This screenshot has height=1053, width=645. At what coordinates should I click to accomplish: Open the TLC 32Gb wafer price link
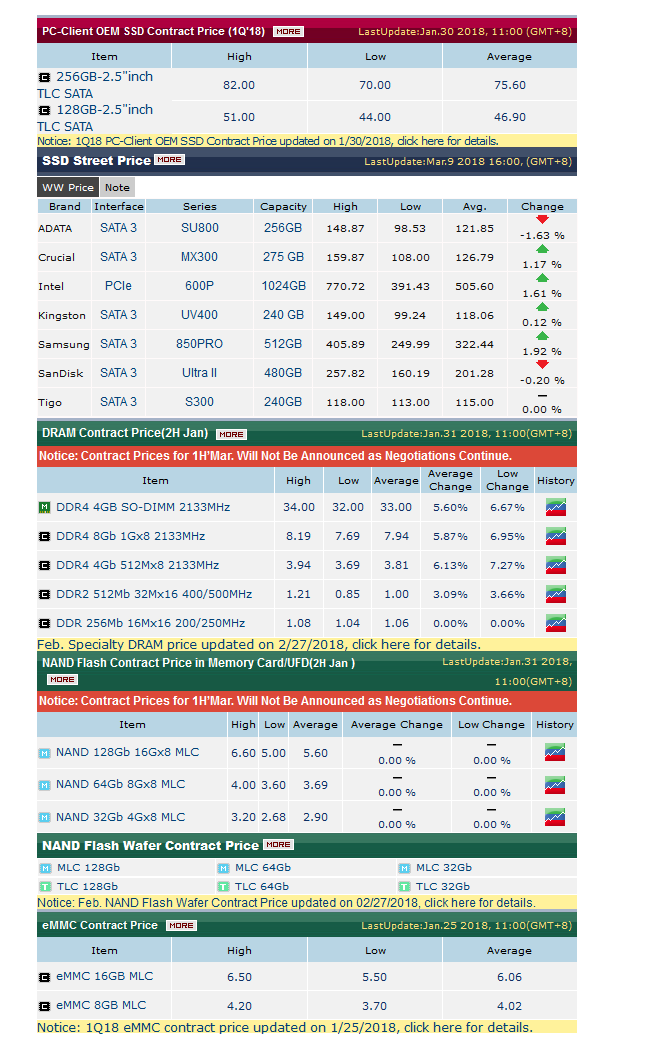pos(443,886)
